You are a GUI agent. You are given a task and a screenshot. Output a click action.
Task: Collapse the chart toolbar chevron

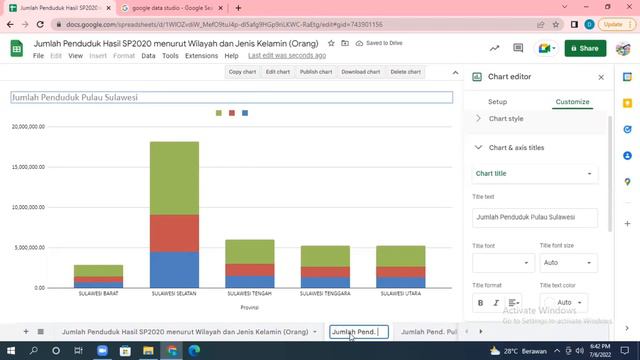tap(456, 73)
